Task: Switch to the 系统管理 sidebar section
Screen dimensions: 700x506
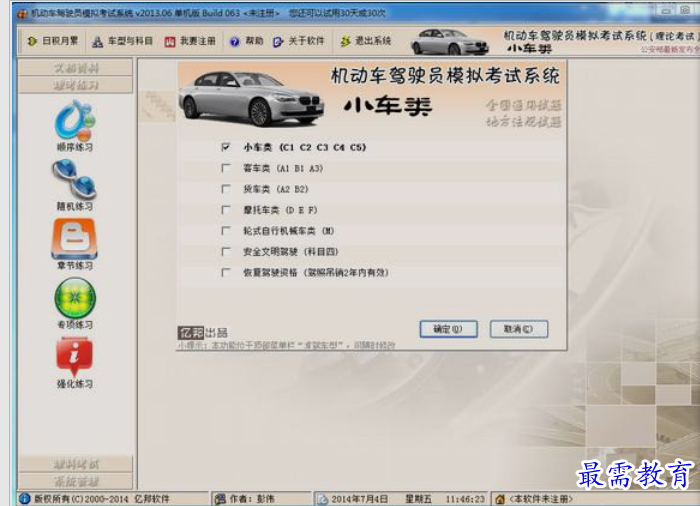Action: pyautogui.click(x=75, y=481)
